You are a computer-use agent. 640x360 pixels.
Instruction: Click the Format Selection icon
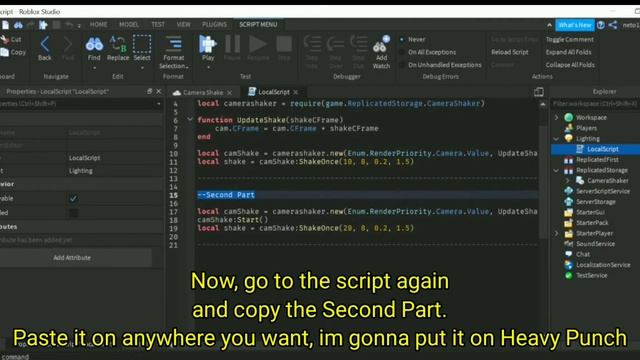click(173, 44)
